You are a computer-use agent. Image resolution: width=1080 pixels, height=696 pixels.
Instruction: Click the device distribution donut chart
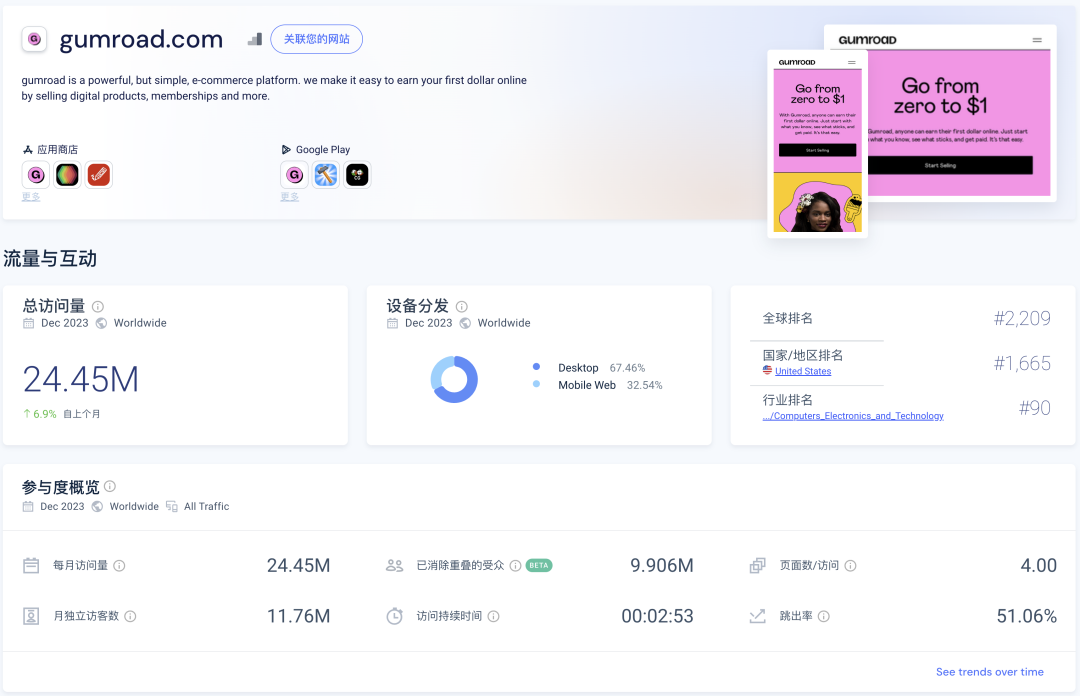click(x=454, y=380)
